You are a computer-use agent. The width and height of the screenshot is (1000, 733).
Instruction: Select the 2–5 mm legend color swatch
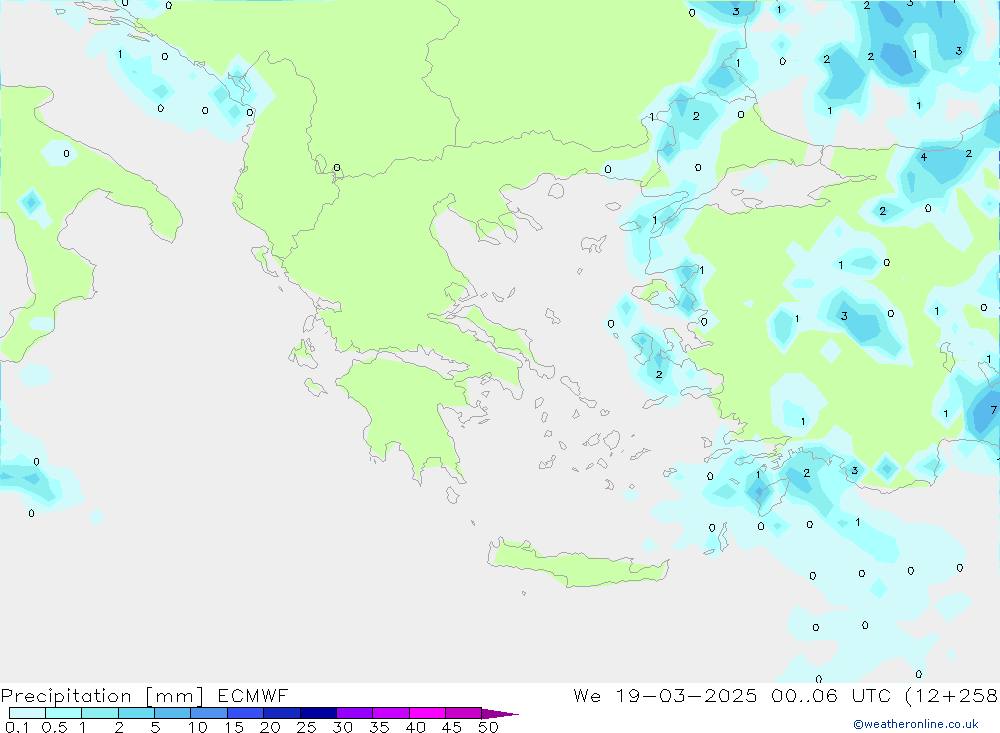(136, 713)
